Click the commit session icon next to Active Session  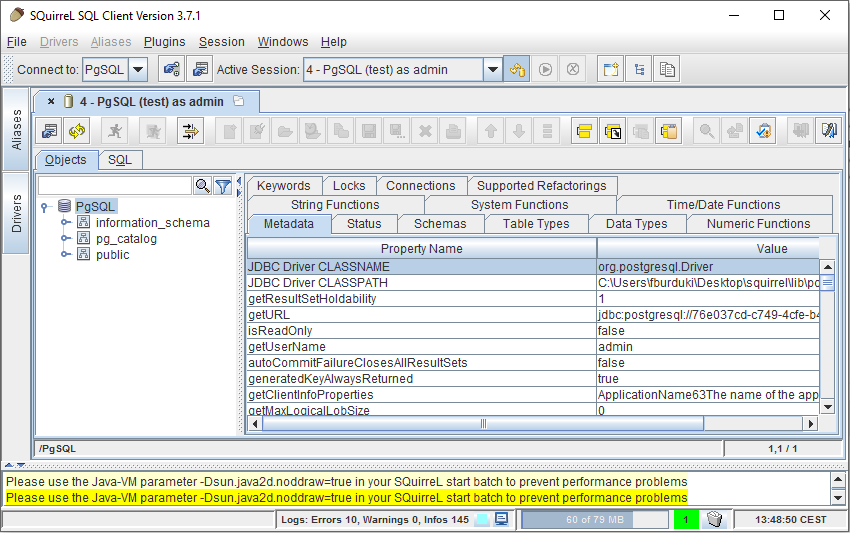pyautogui.click(x=516, y=70)
